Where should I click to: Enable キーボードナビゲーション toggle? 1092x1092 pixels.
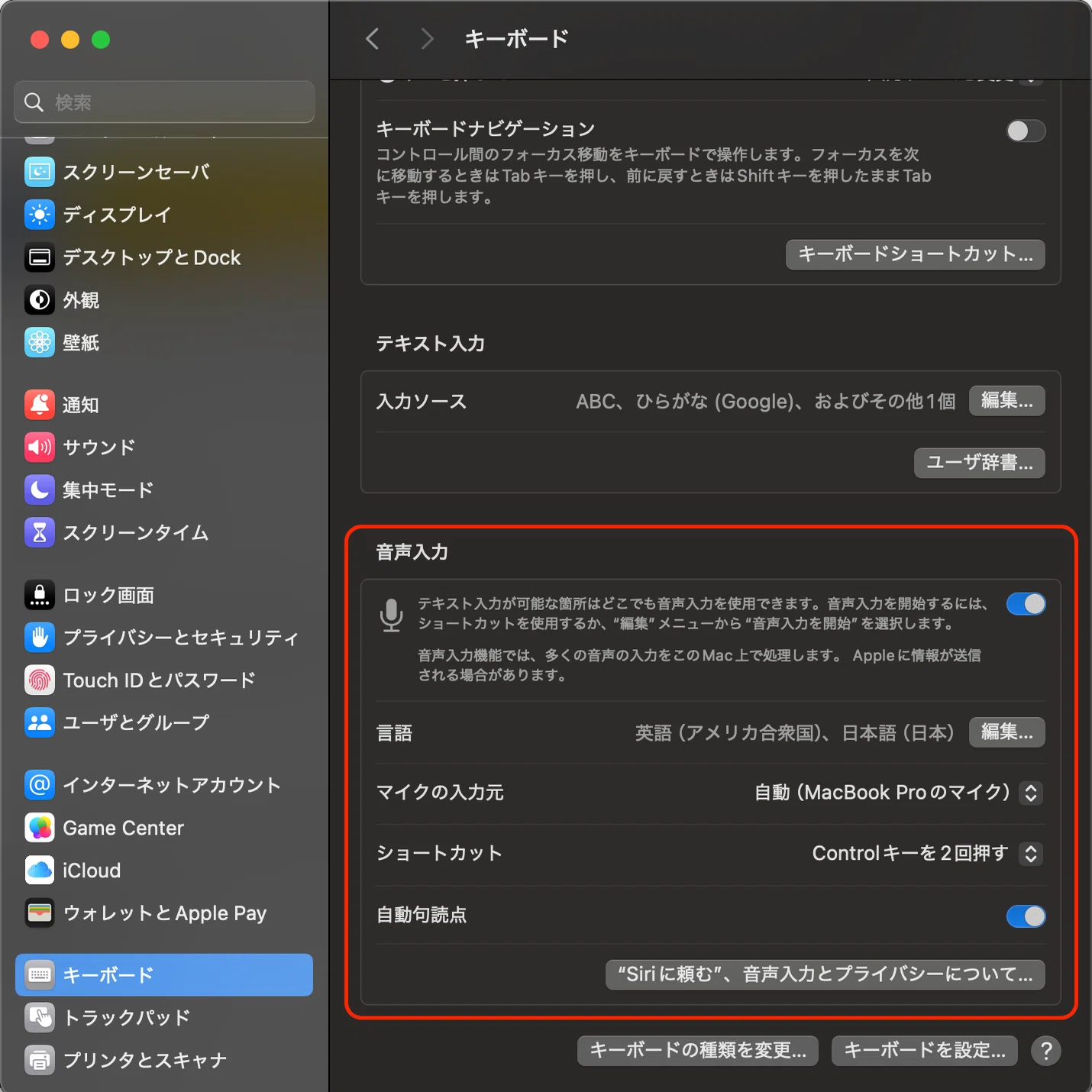[1026, 131]
